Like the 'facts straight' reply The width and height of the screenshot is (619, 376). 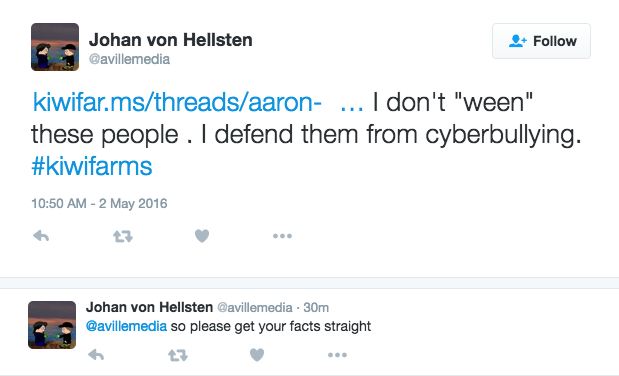pos(257,355)
